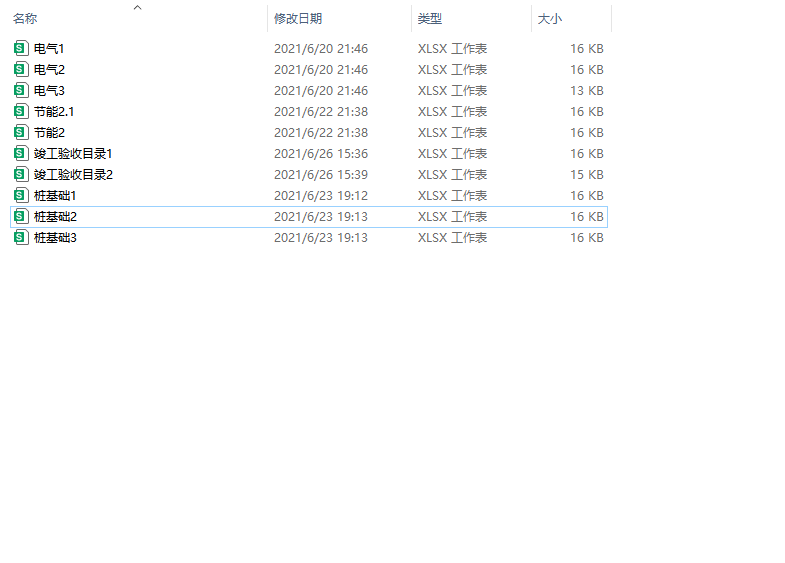Click the 15 KB size of 竣工验收目录2
The height and width of the screenshot is (563, 785).
(x=586, y=174)
